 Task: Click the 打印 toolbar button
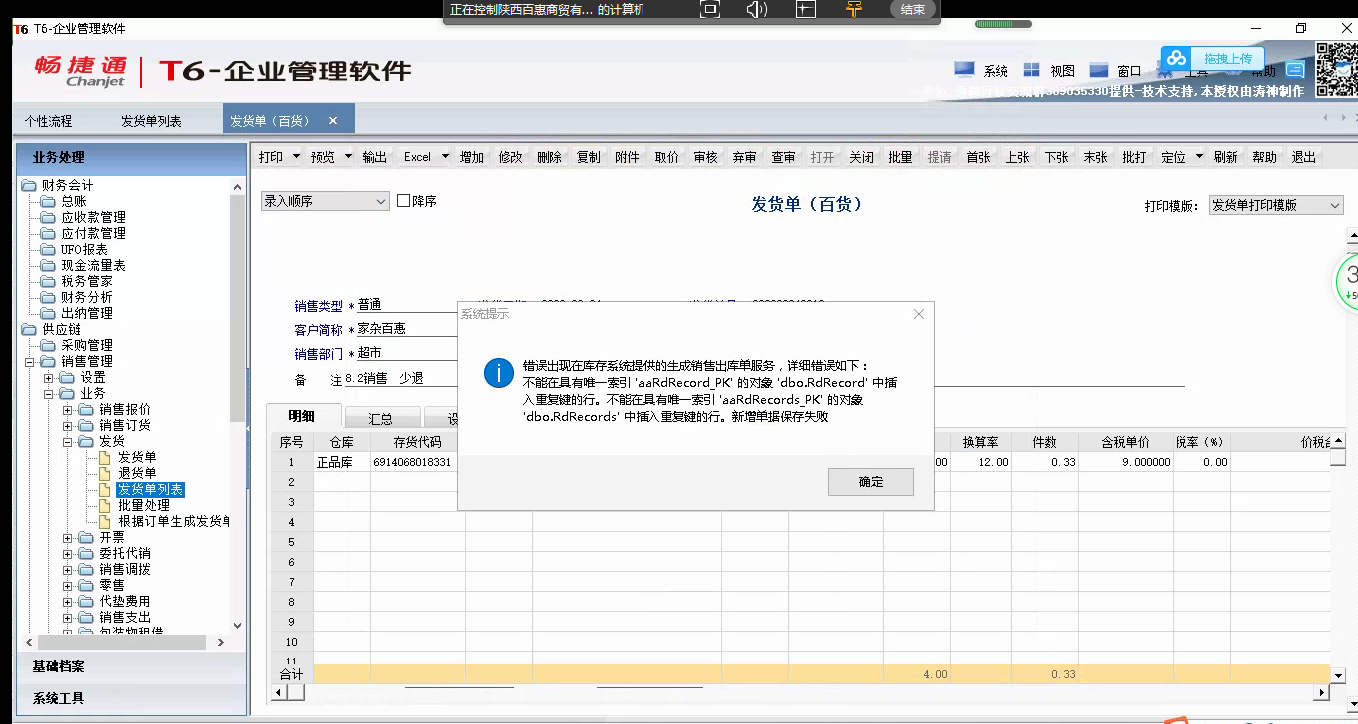(x=270, y=157)
